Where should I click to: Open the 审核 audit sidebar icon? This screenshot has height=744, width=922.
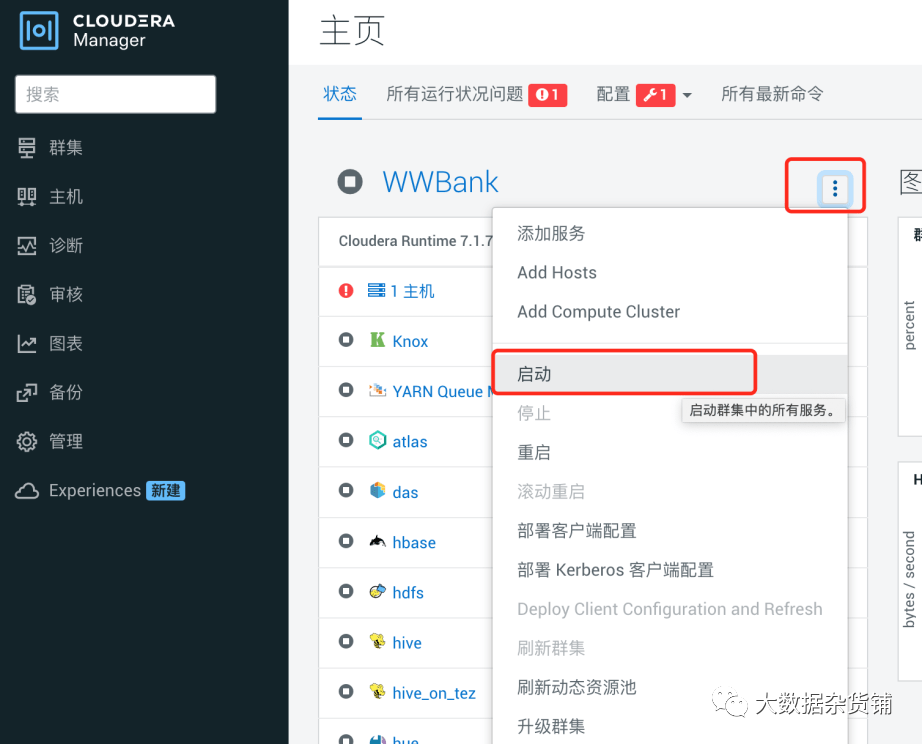point(26,294)
